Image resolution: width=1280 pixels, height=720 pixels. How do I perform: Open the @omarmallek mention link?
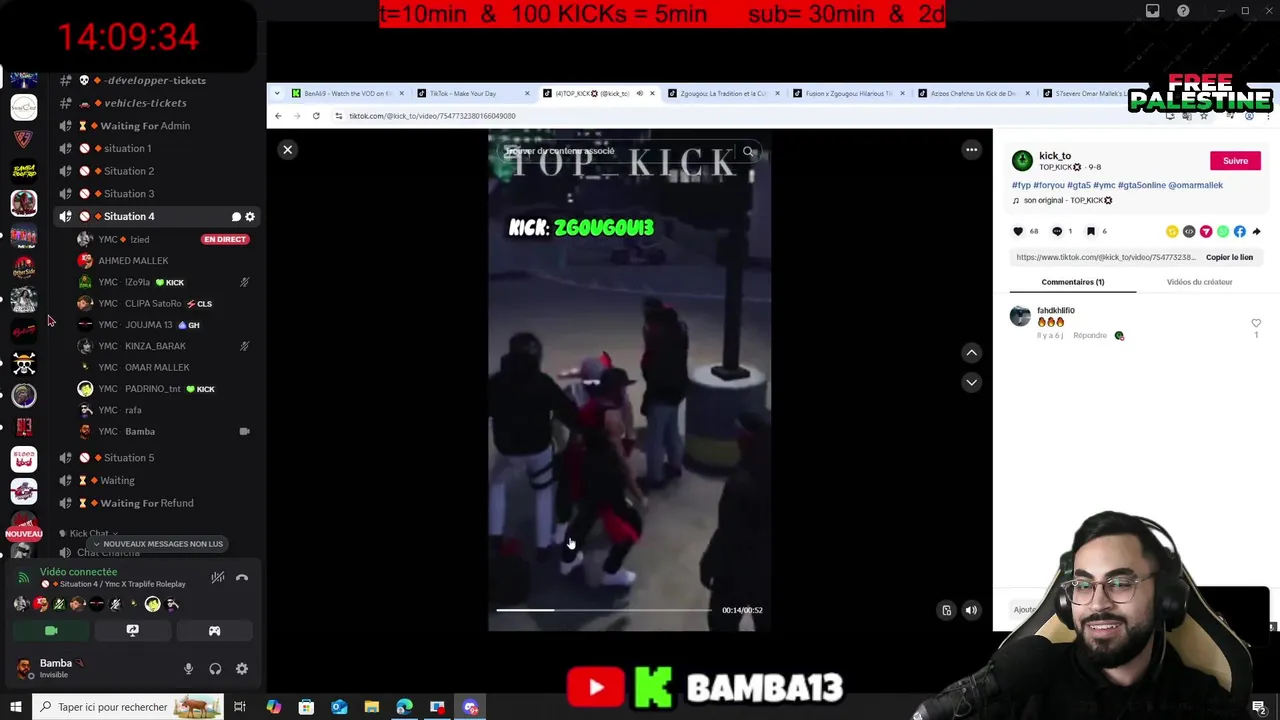(1195, 185)
